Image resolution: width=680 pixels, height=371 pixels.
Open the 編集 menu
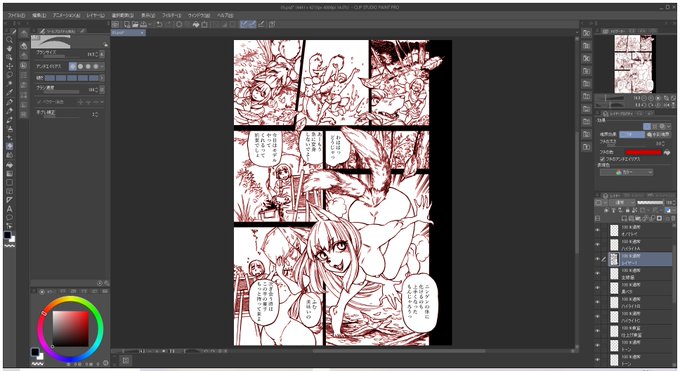(39, 15)
